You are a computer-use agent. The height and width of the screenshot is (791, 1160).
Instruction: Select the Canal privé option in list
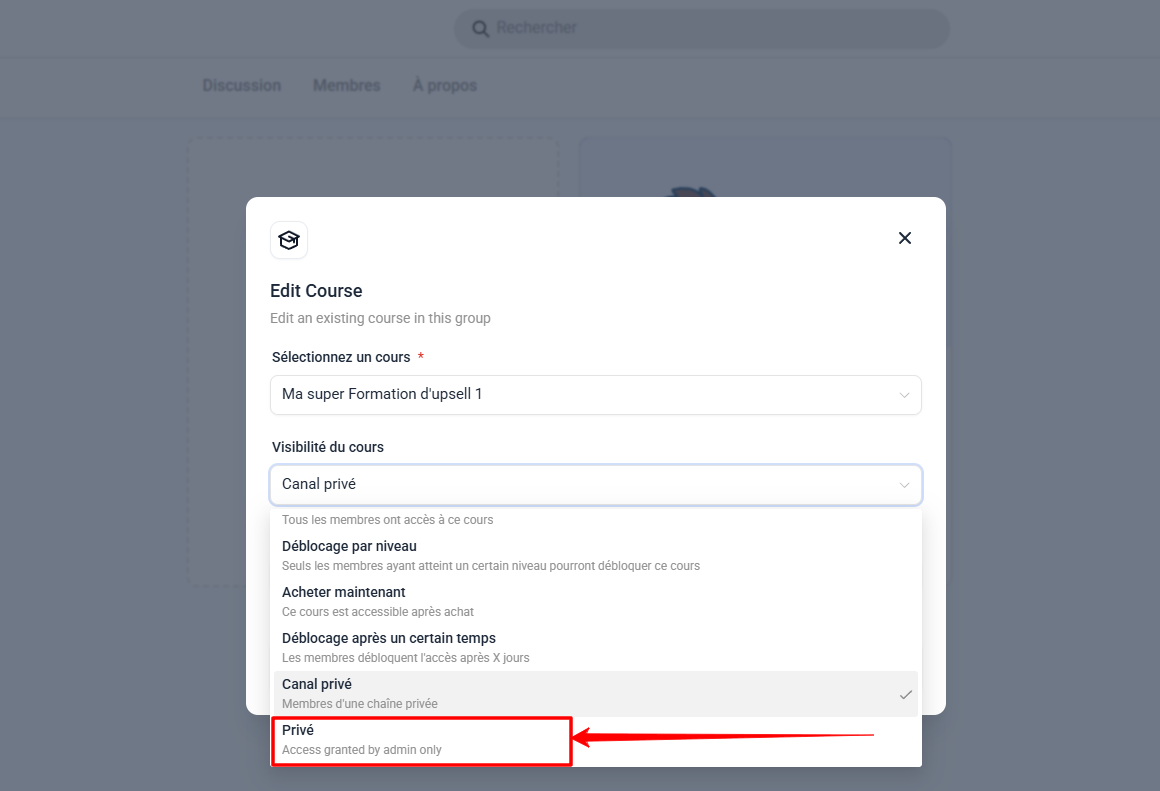596,694
